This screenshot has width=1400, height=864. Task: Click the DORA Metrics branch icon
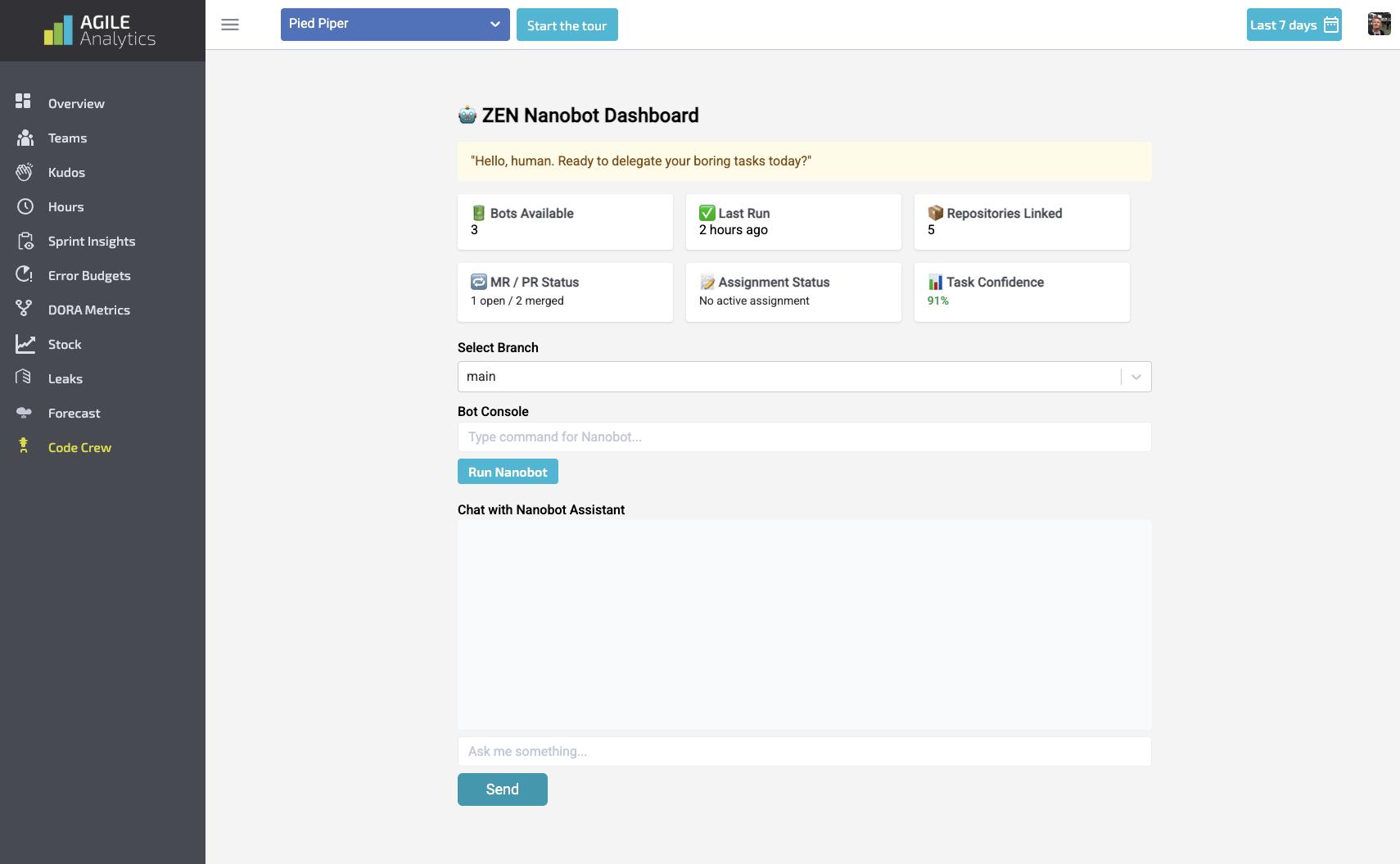click(x=25, y=309)
